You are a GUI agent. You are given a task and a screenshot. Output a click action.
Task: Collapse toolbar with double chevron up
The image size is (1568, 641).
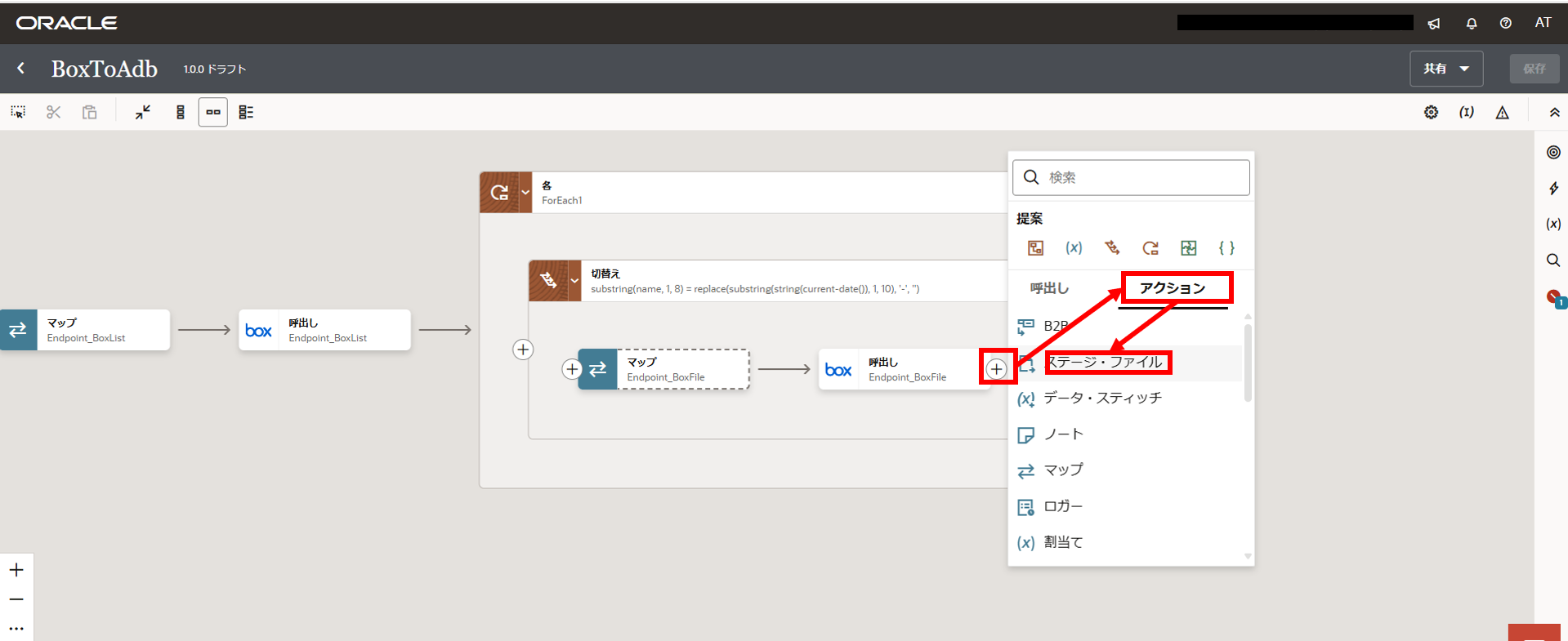point(1554,113)
